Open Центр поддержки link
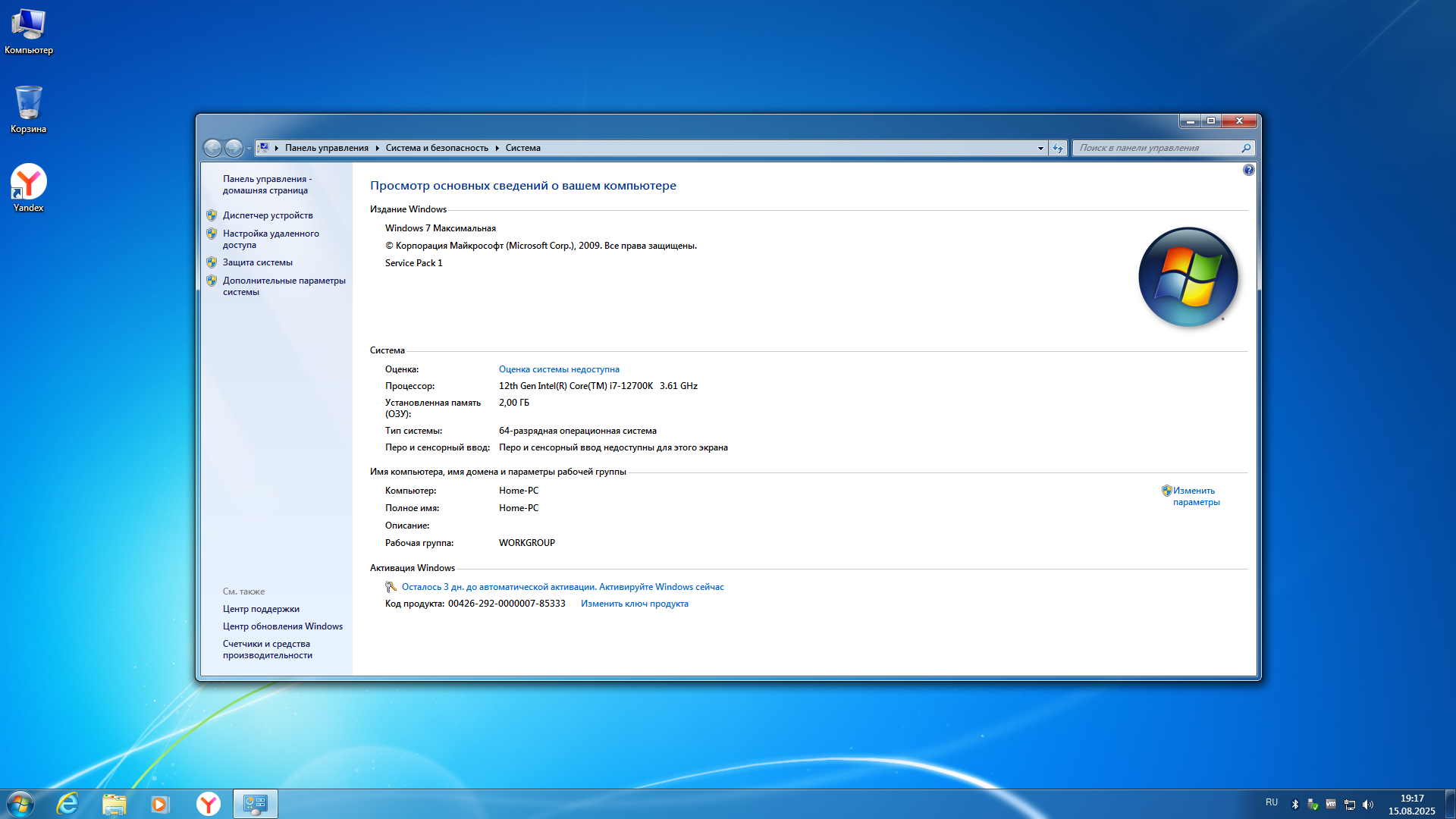 pyautogui.click(x=261, y=609)
